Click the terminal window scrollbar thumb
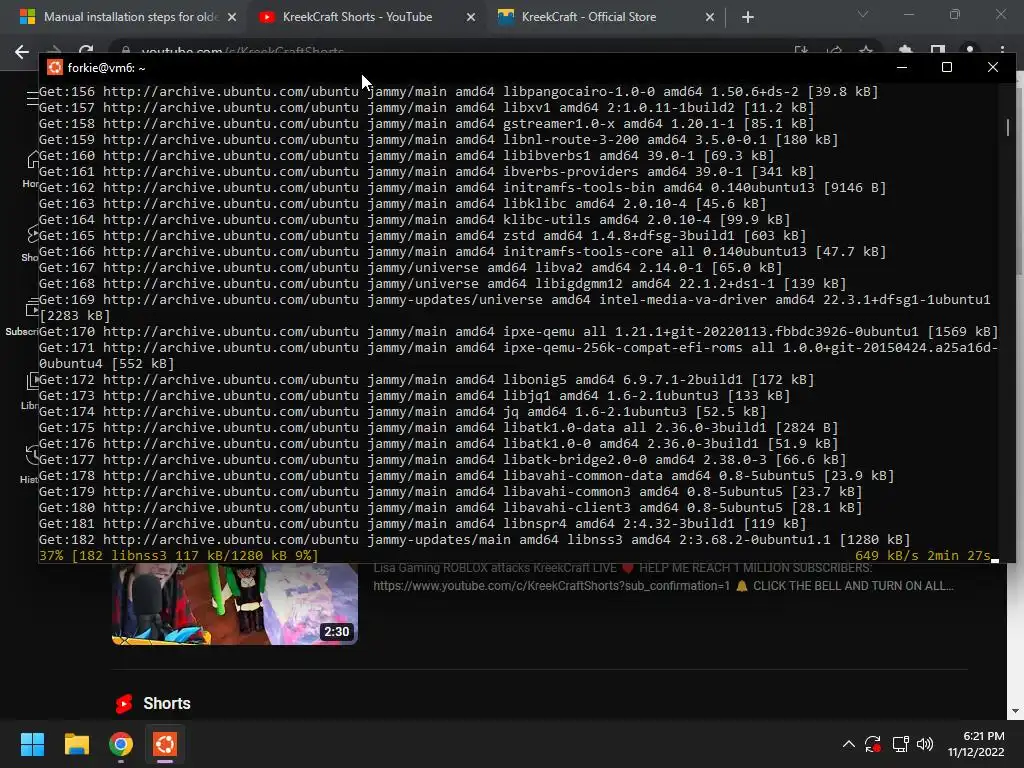The image size is (1024, 768). tap(1008, 127)
